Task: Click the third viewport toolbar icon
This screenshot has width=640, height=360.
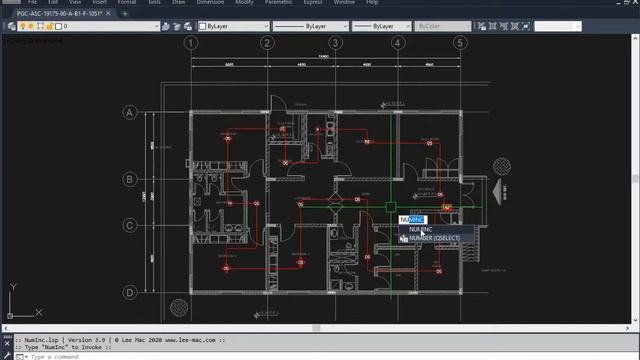Action: click(x=504, y=27)
